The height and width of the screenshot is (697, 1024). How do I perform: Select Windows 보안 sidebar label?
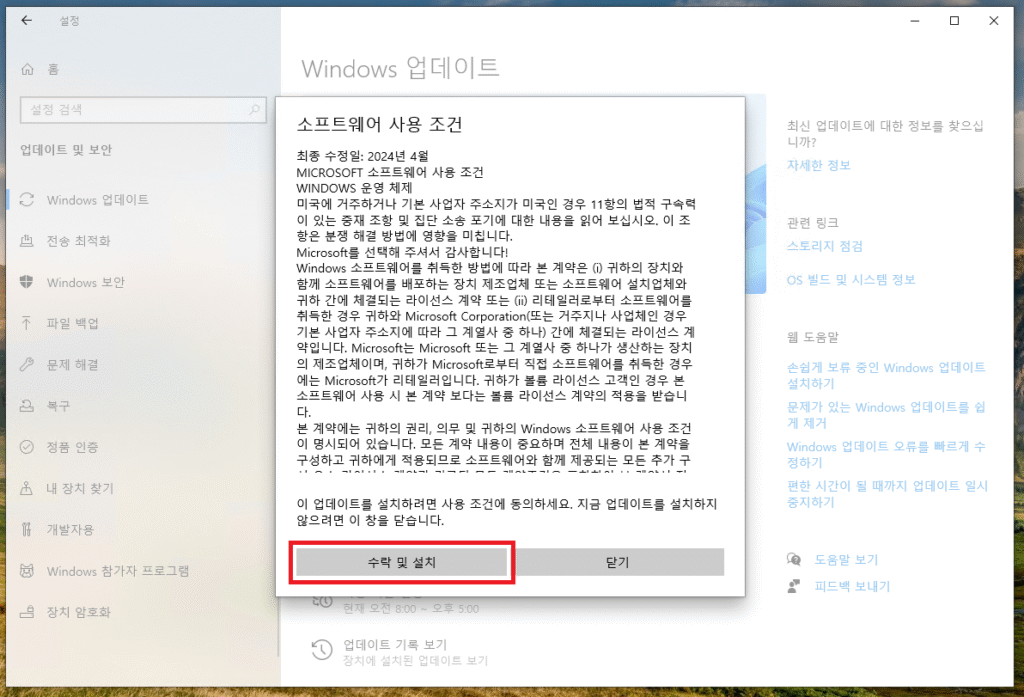coord(86,282)
